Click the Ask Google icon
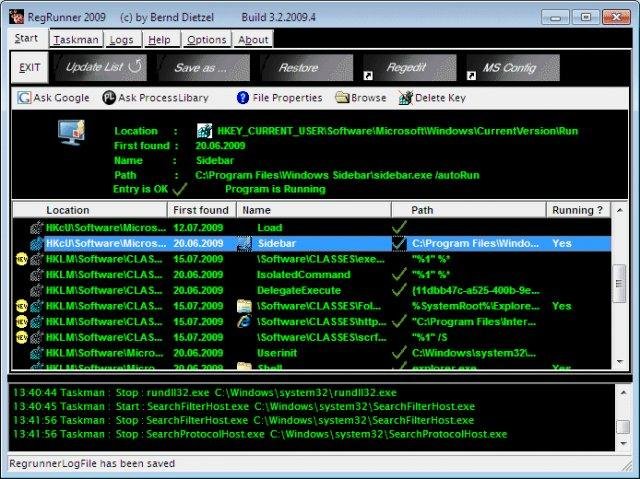The height and width of the screenshot is (479, 640). tap(24, 98)
